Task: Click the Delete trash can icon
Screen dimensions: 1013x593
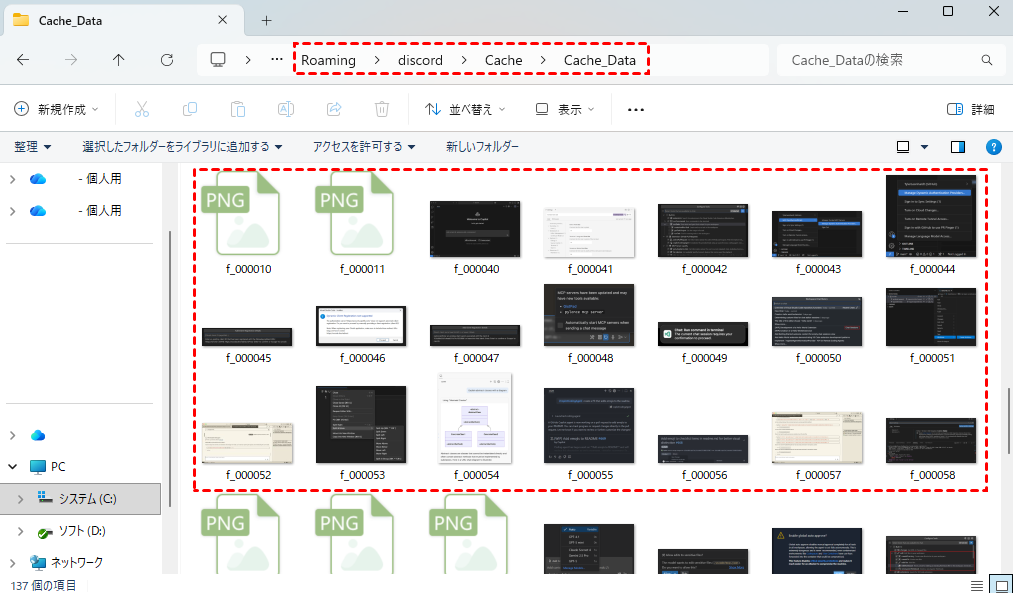Action: (381, 109)
